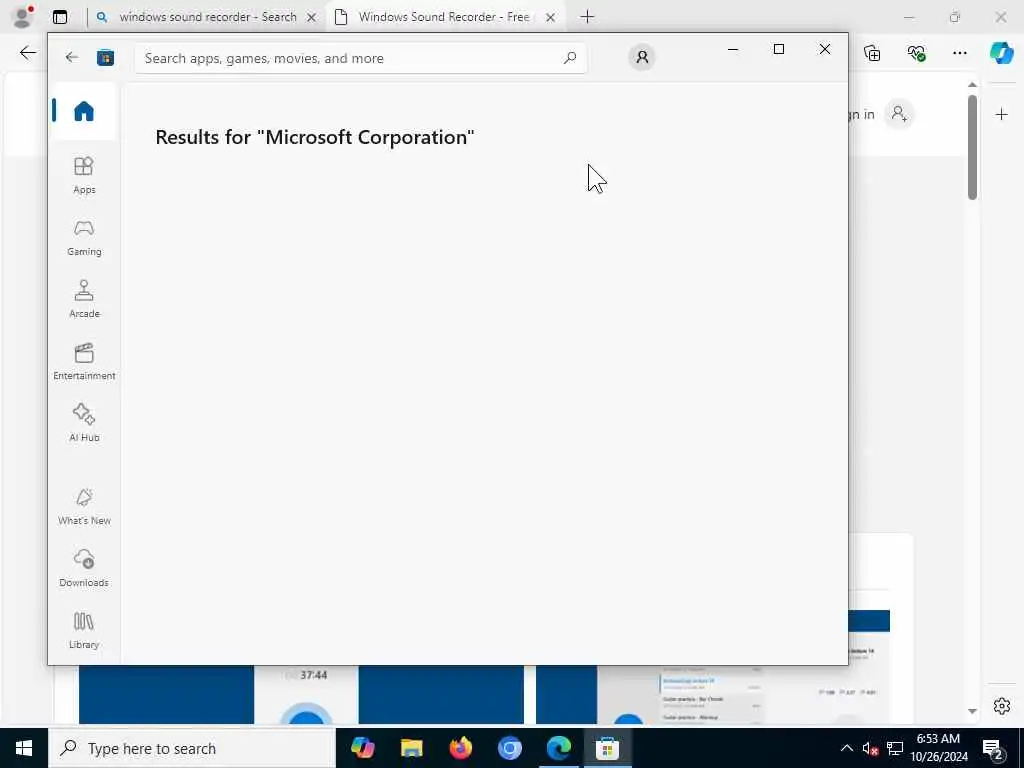The image size is (1024, 768).
Task: View What's New in Store
Action: click(x=84, y=507)
